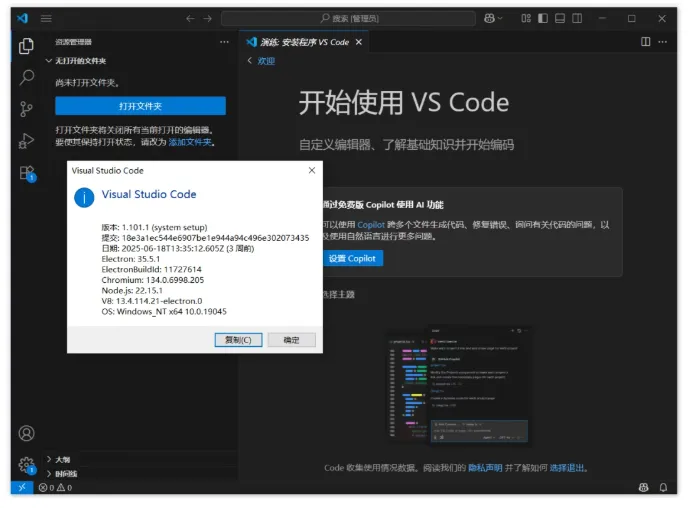Click the Set up Copilot button

(x=352, y=258)
